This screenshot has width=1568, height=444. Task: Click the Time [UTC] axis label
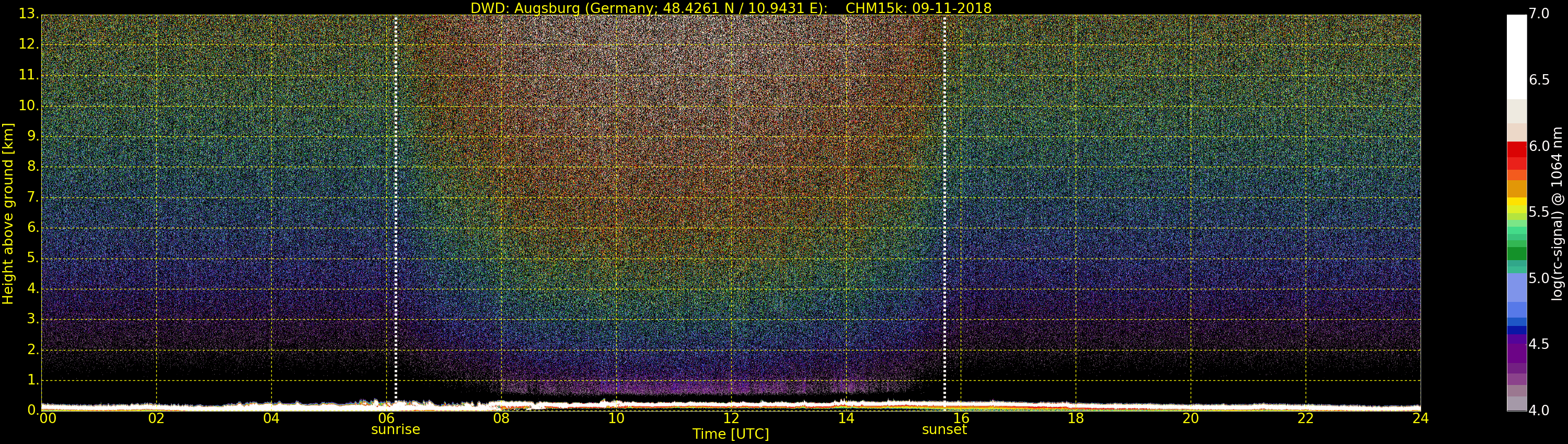731,434
